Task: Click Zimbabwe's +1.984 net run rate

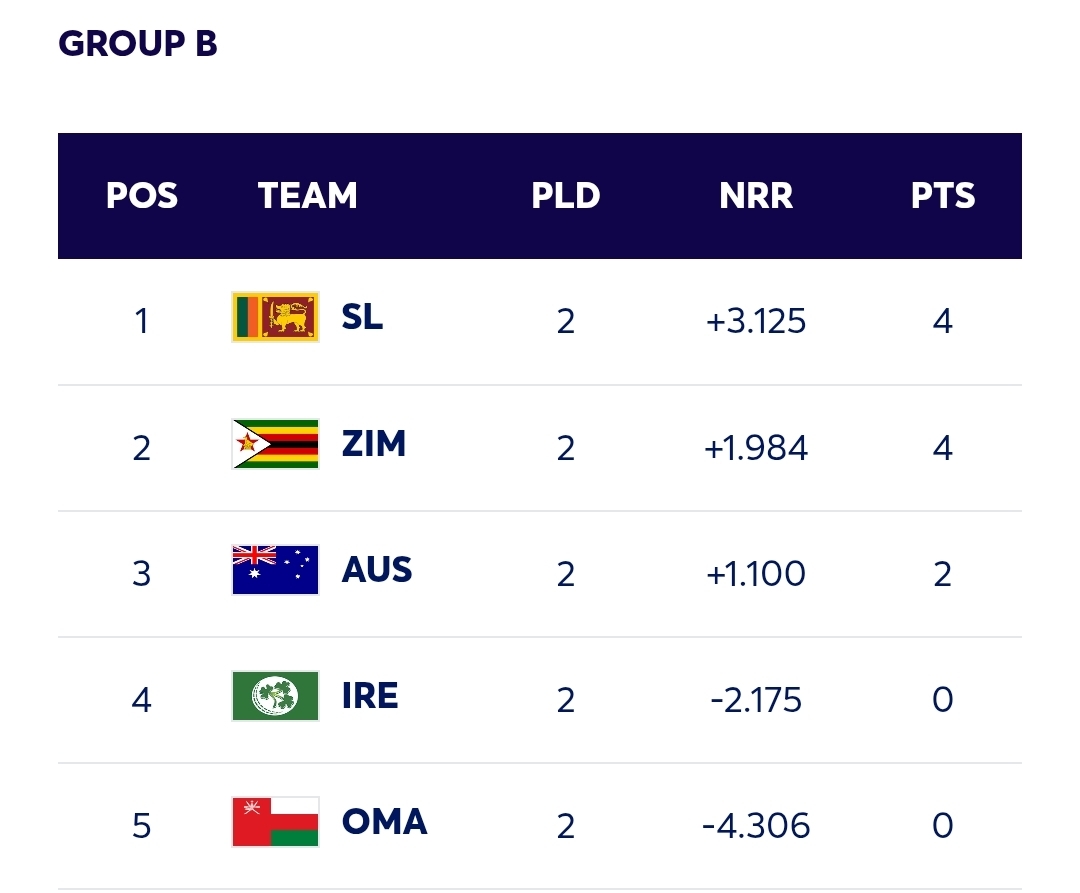Action: click(756, 448)
